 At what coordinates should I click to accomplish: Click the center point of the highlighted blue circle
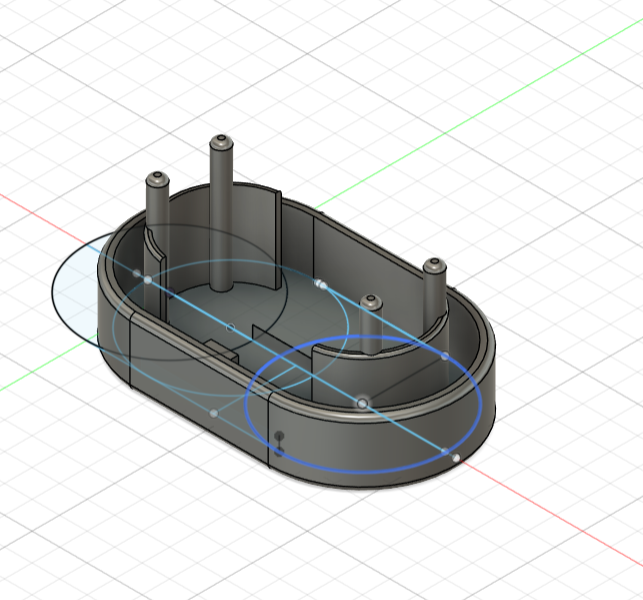pyautogui.click(x=362, y=404)
